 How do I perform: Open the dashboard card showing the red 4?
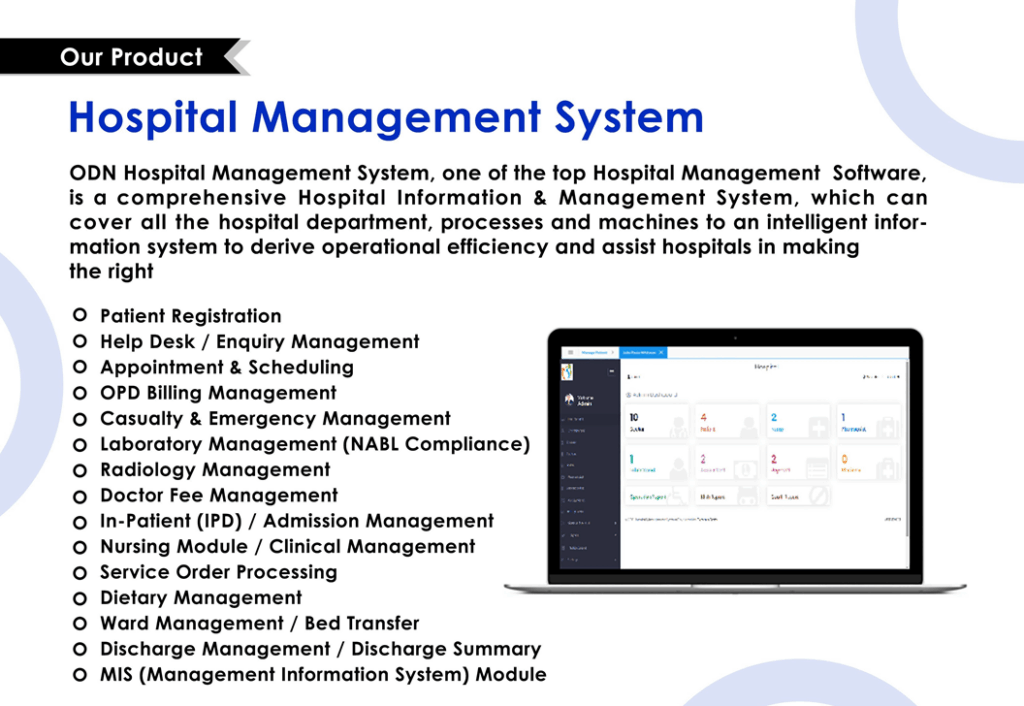point(728,422)
